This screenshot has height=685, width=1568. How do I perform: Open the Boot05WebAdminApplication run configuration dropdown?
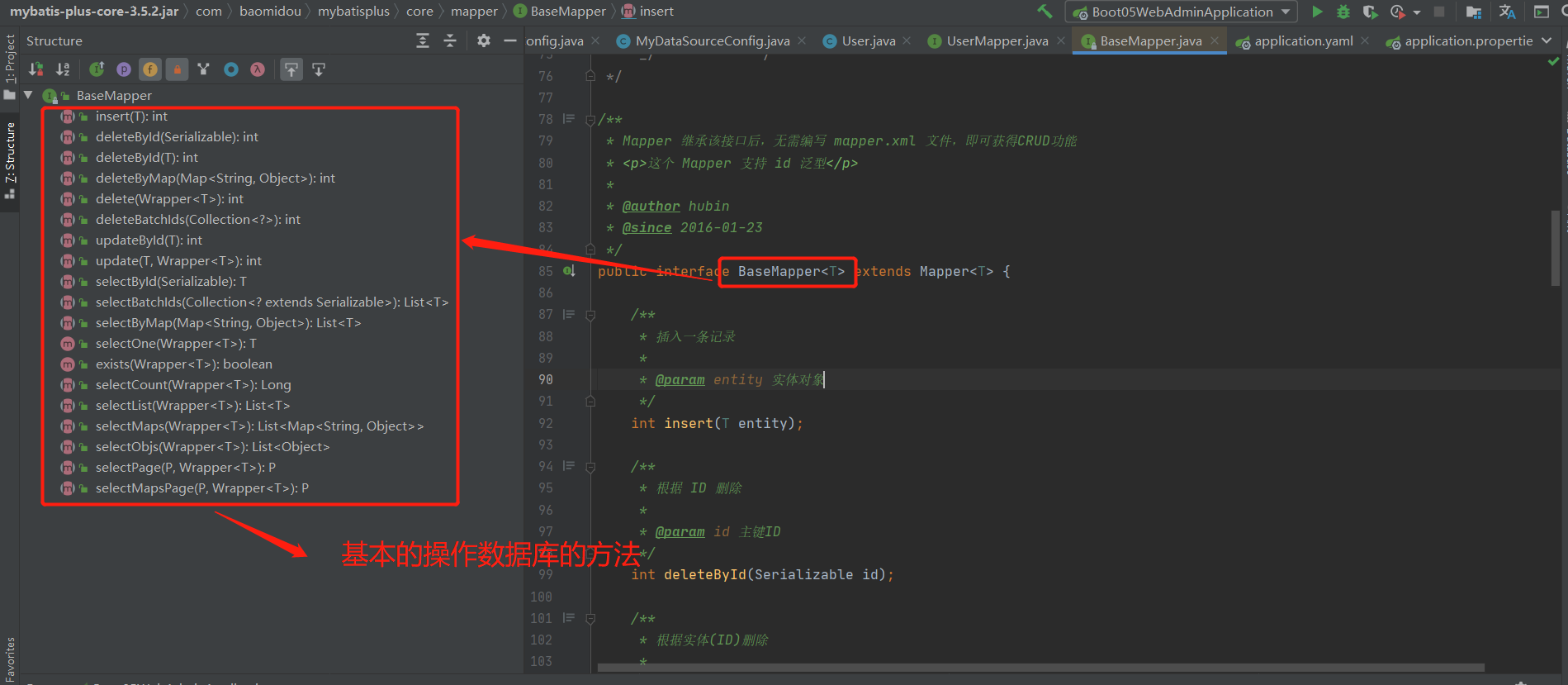coord(1182,12)
